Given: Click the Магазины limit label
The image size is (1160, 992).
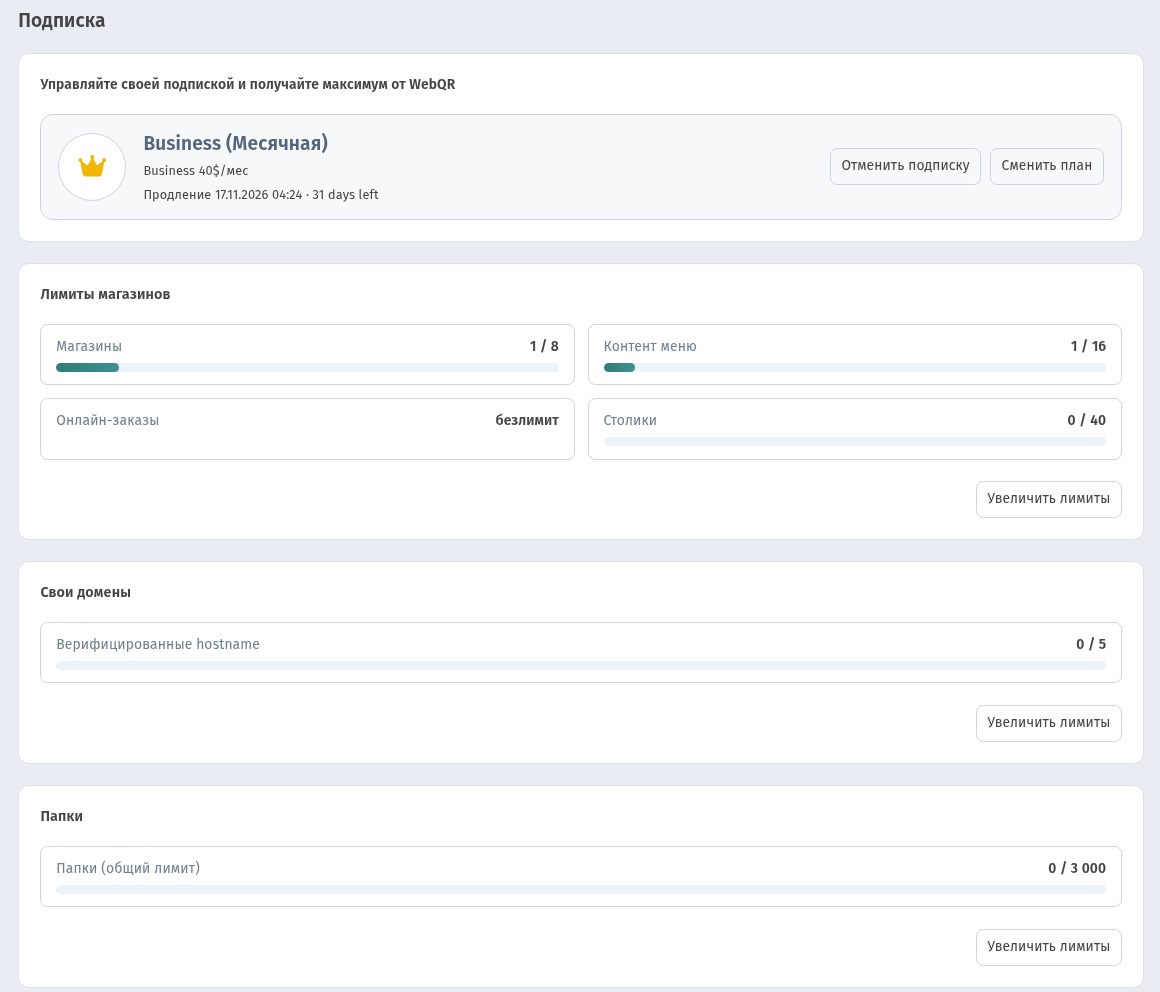Looking at the screenshot, I should [x=89, y=346].
